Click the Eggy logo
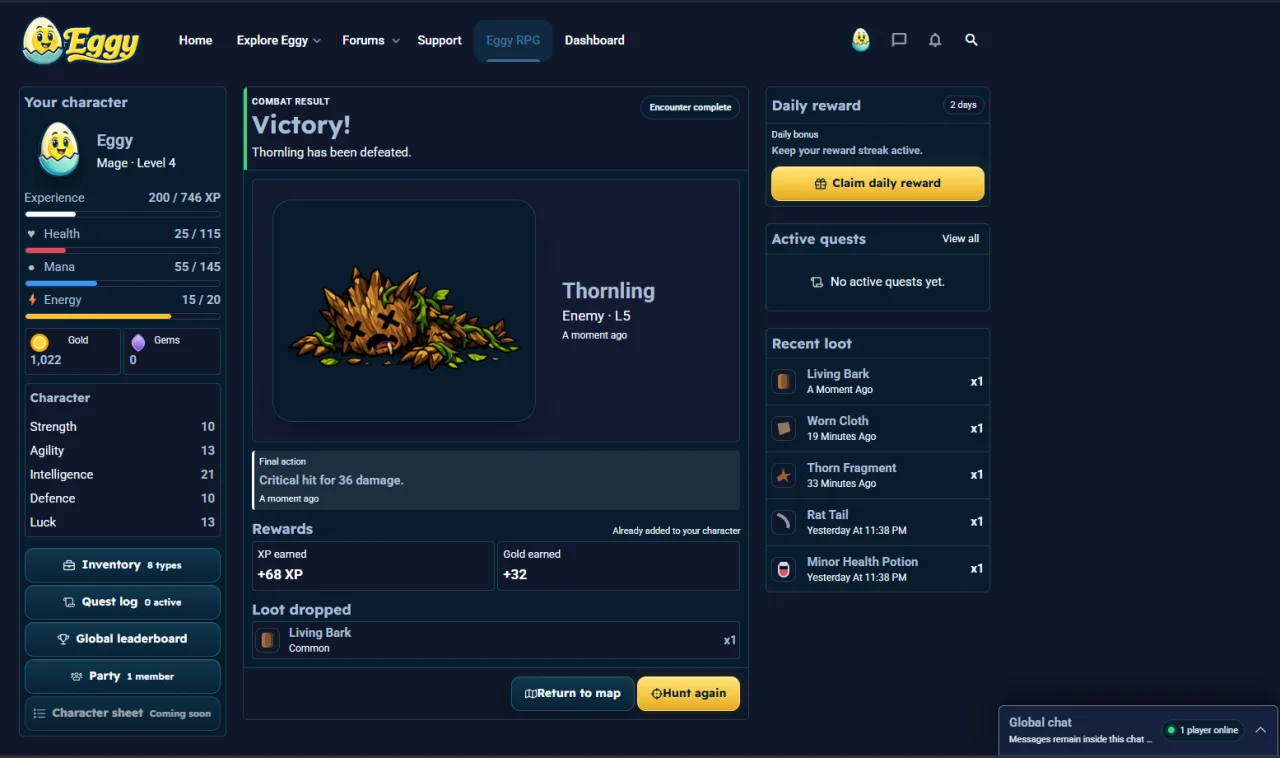 pyautogui.click(x=80, y=41)
